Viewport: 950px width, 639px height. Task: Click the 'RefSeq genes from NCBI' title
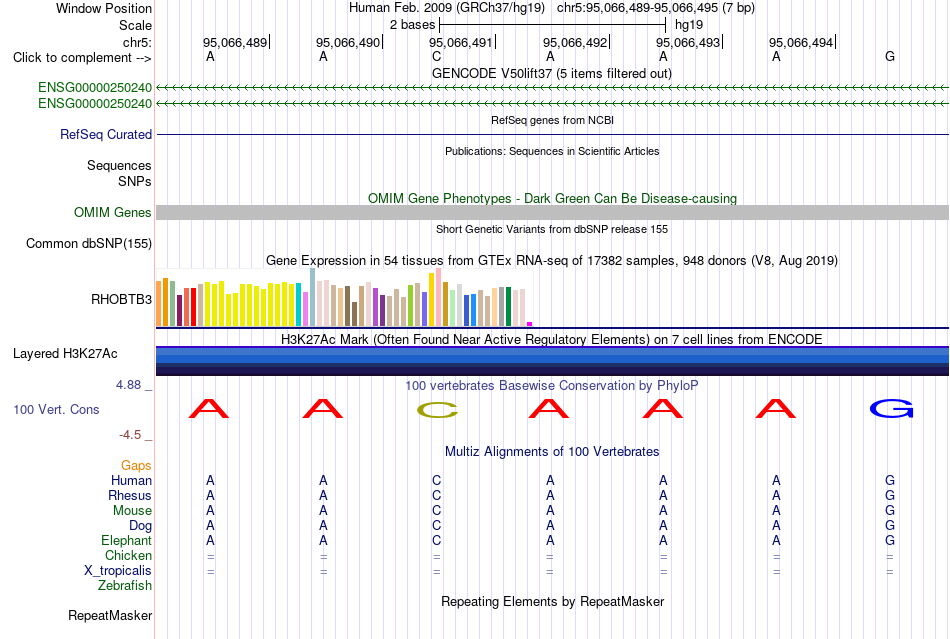click(552, 120)
